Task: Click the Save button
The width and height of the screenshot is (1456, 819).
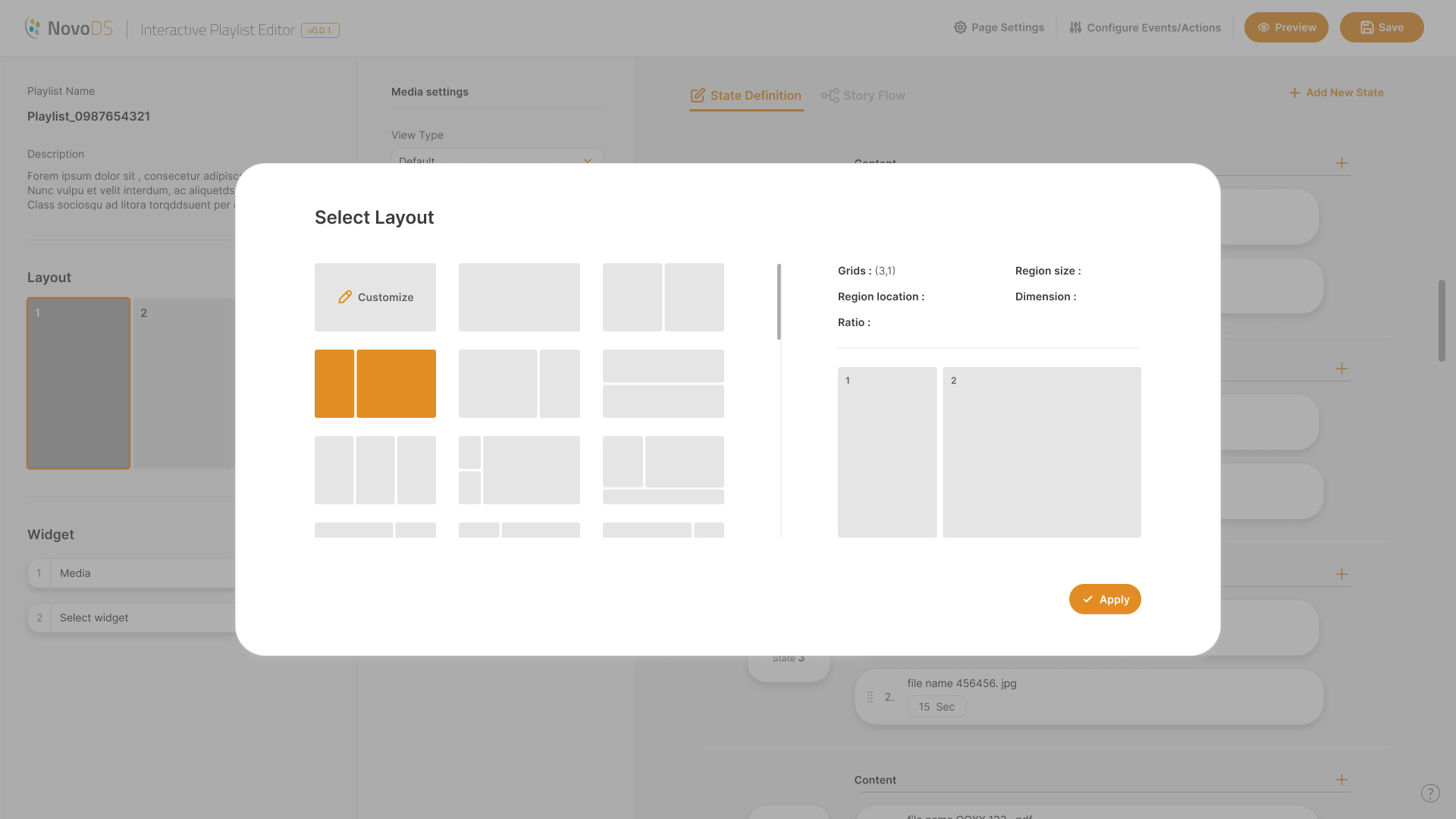Action: 1381,27
